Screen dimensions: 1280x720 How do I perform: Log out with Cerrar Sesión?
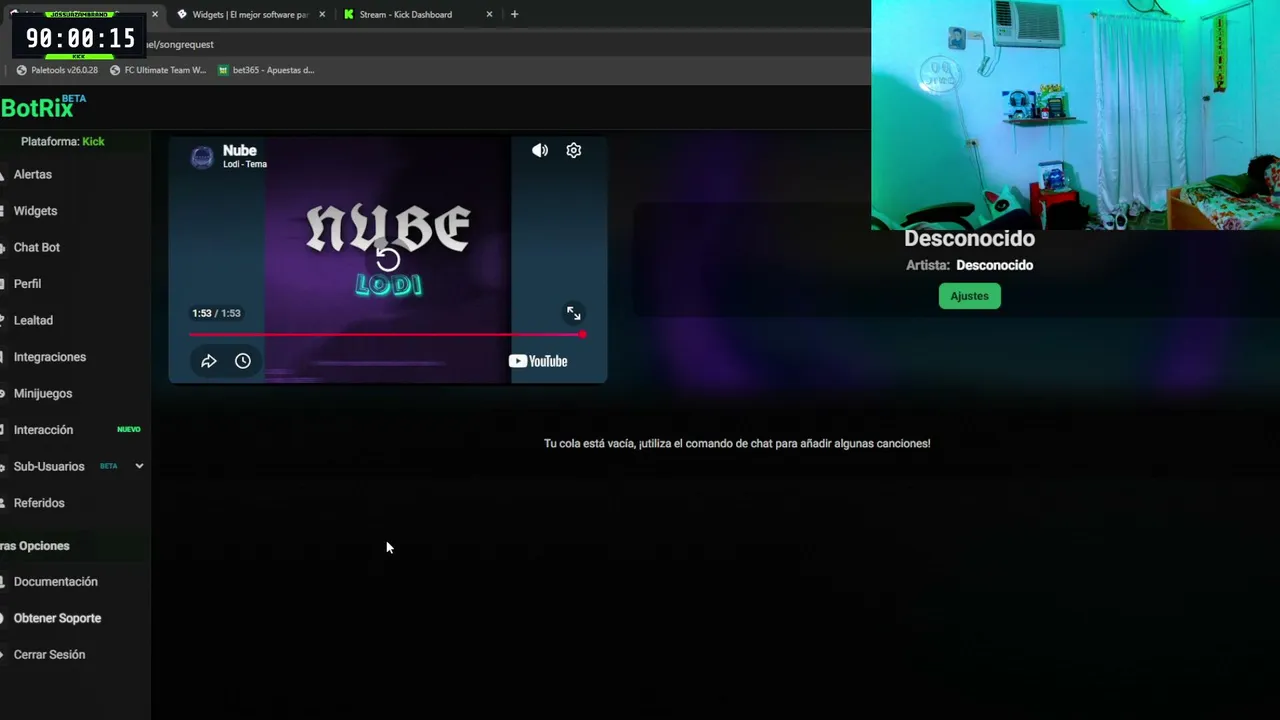49,655
